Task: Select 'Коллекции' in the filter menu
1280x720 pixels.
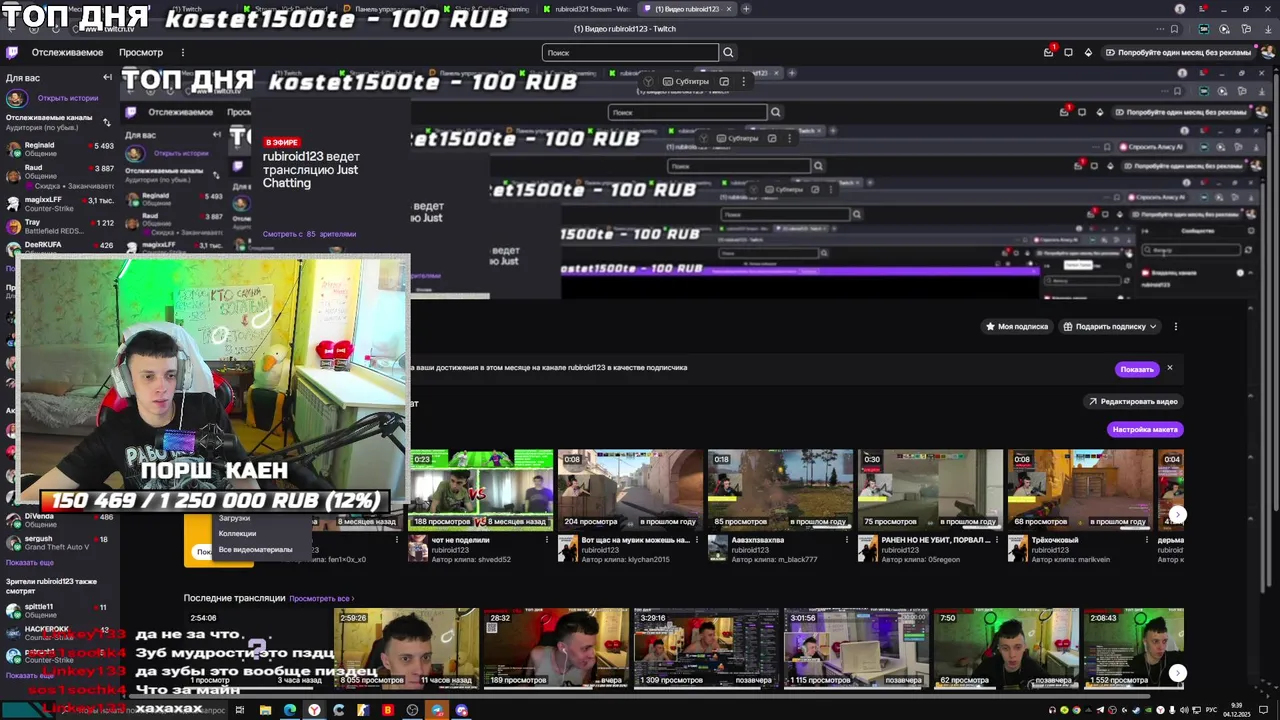Action: 237,533
